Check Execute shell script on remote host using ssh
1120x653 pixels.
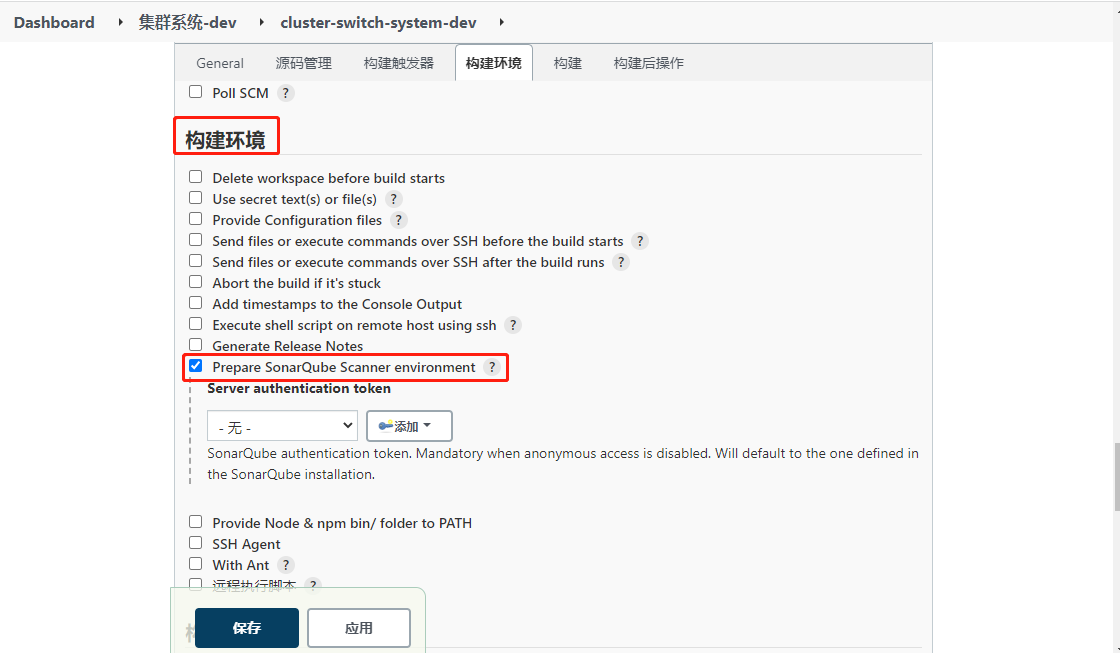click(x=195, y=324)
